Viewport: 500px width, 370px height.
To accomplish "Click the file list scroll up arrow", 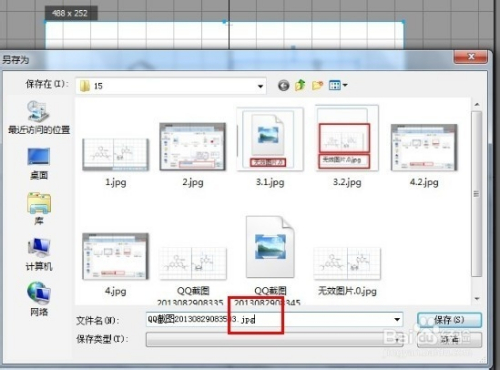I will [x=477, y=105].
